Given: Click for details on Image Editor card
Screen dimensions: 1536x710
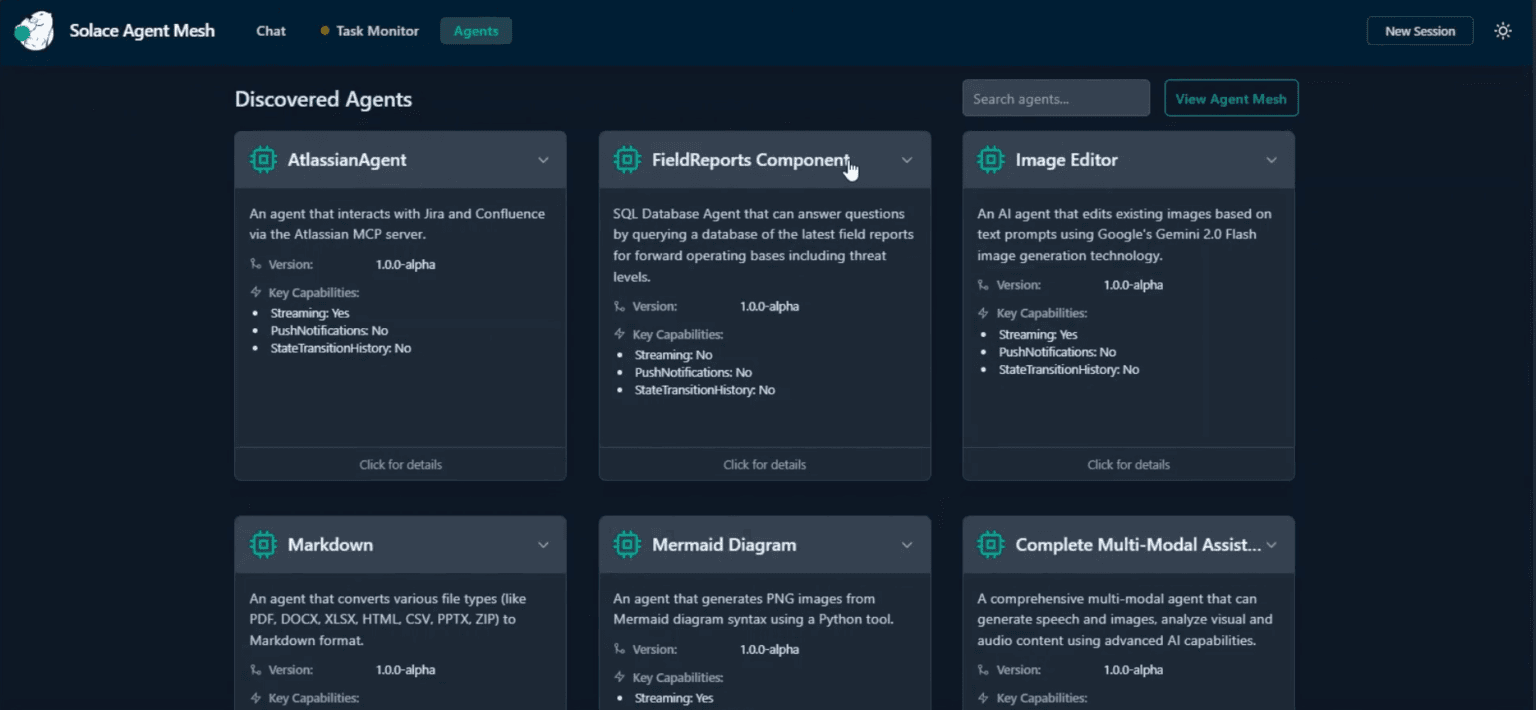Looking at the screenshot, I should click(1128, 464).
